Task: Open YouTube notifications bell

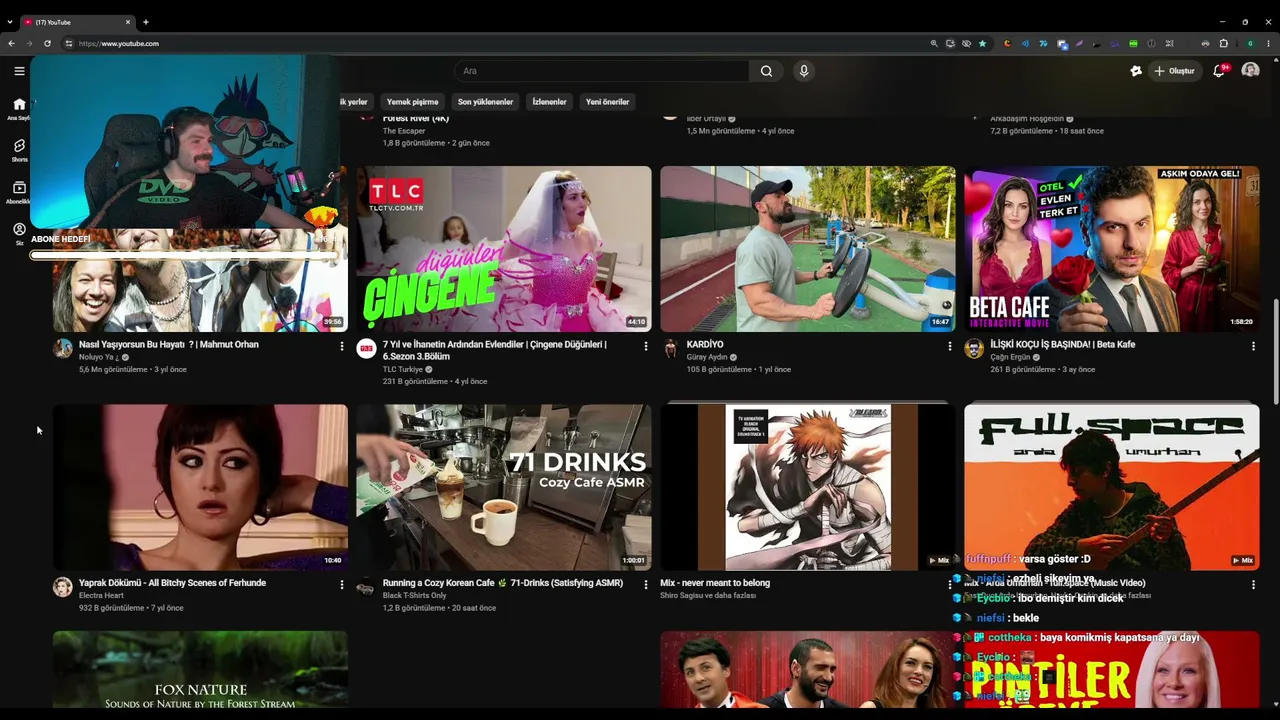Action: pyautogui.click(x=1218, y=71)
